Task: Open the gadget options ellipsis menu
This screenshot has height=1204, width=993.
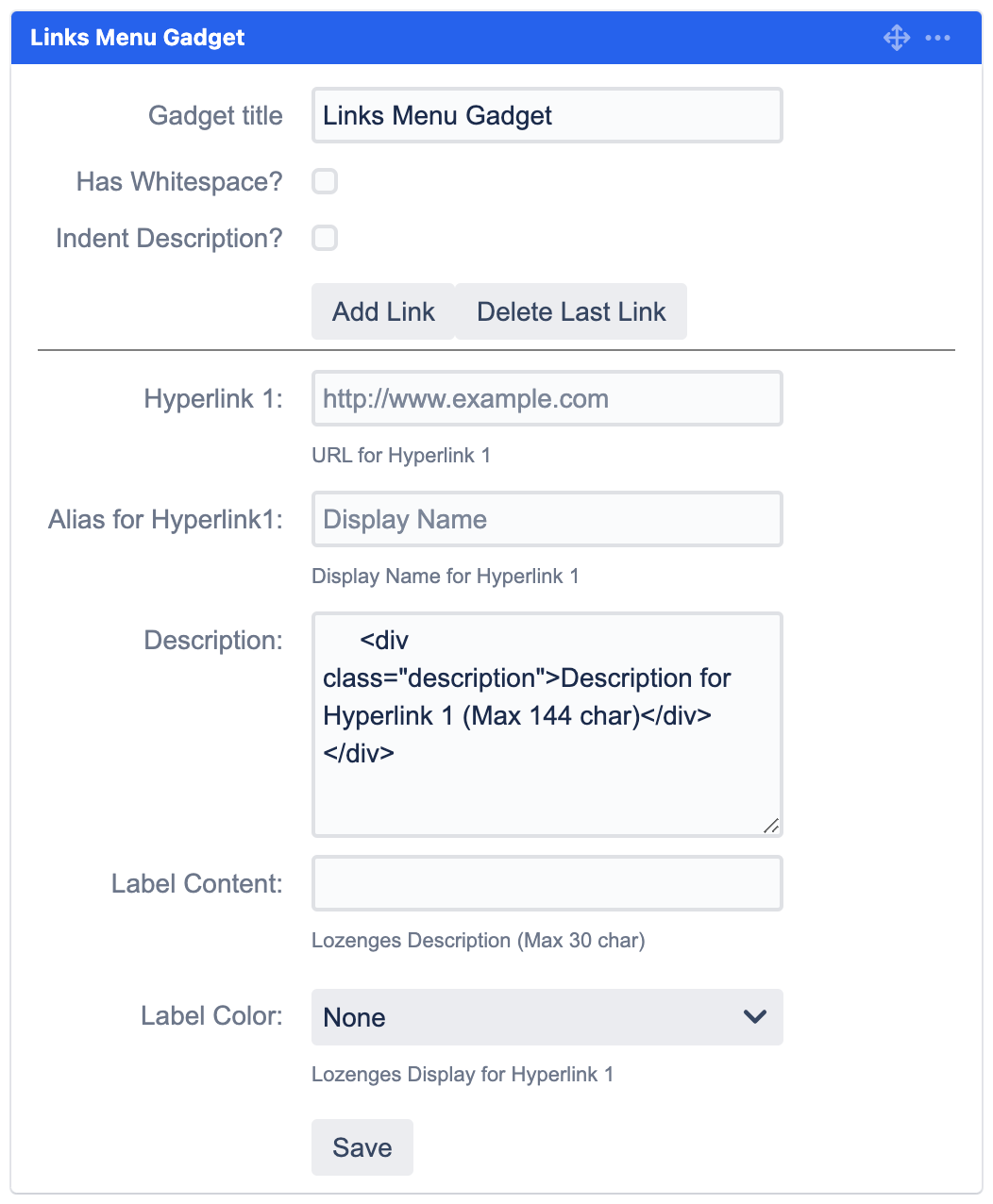Action: pos(939,38)
